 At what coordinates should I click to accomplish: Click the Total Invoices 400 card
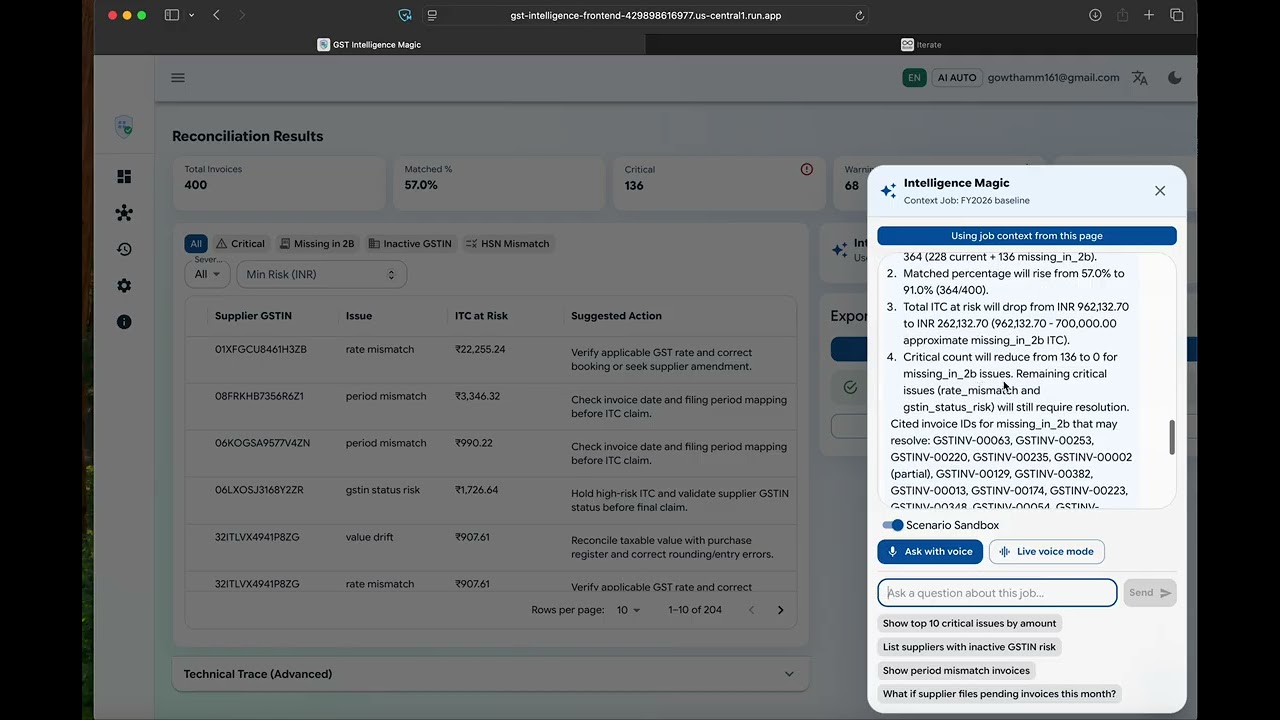(x=279, y=183)
